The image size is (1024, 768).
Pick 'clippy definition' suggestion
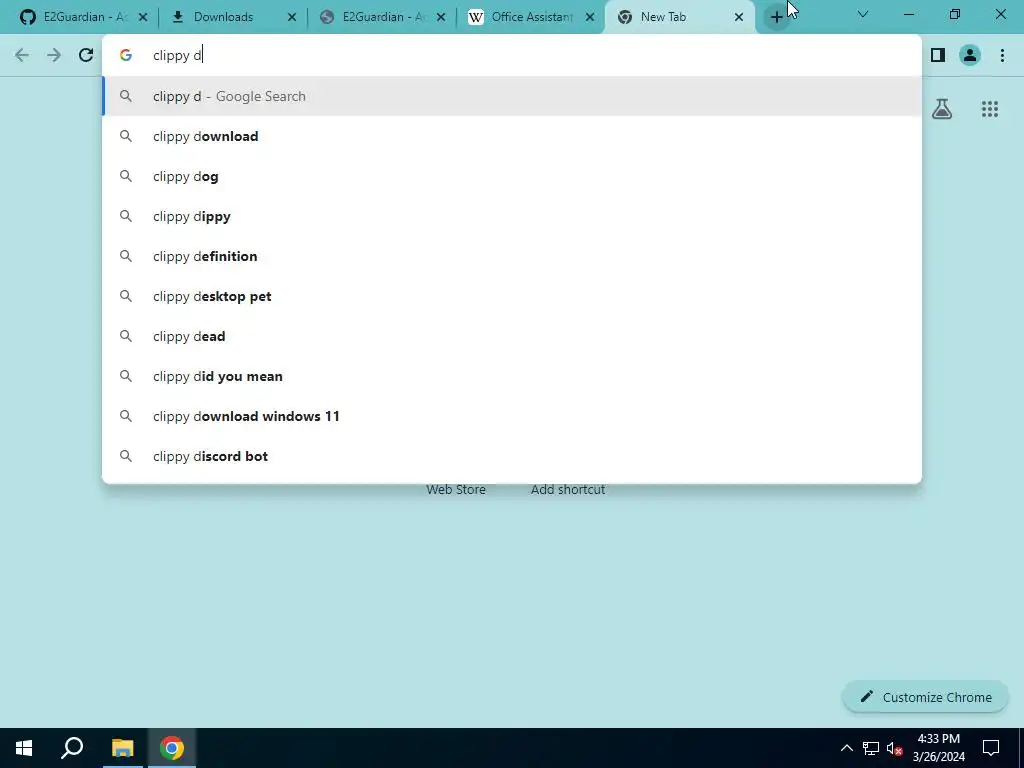coord(512,256)
